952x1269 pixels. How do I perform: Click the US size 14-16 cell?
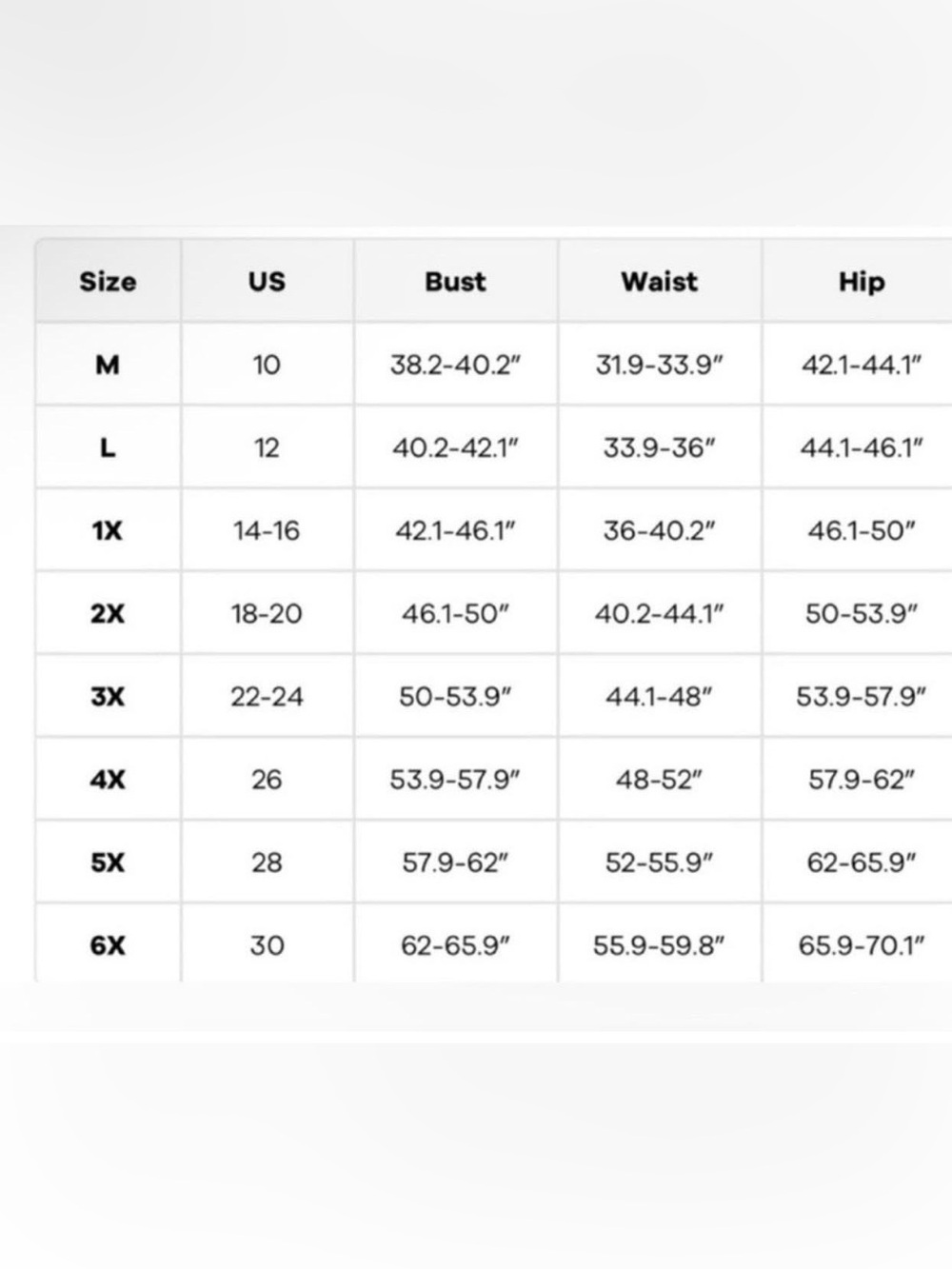coord(267,530)
